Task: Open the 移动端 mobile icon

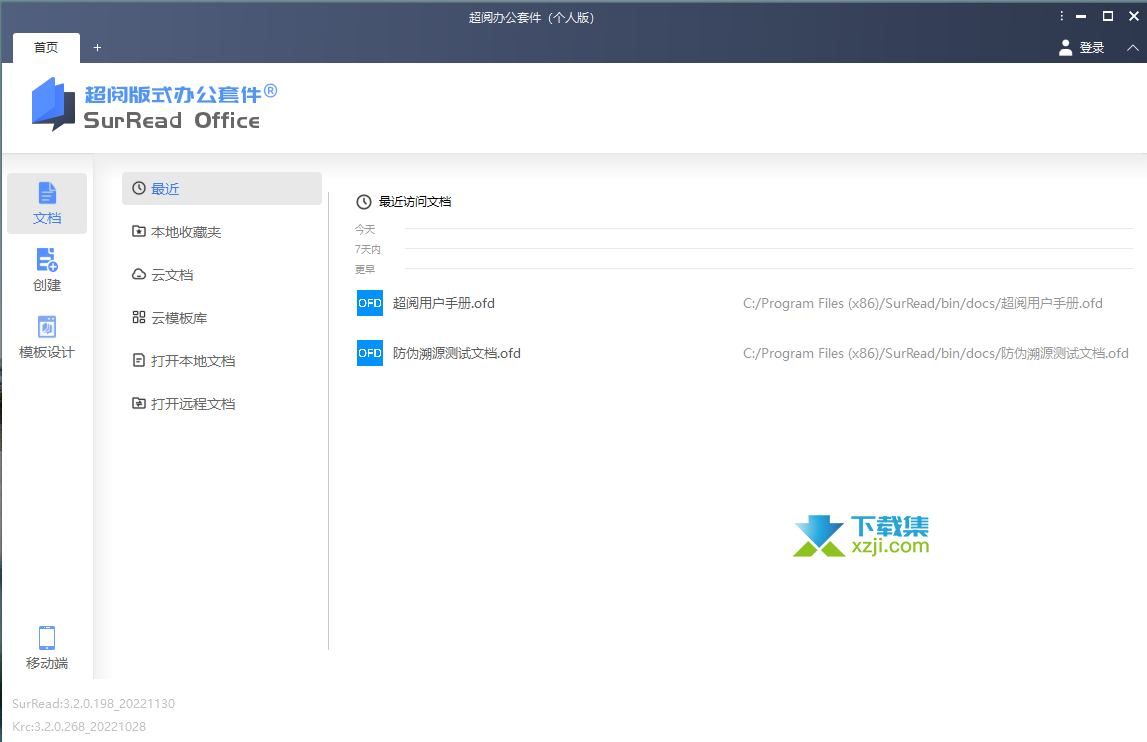Action: [x=47, y=637]
